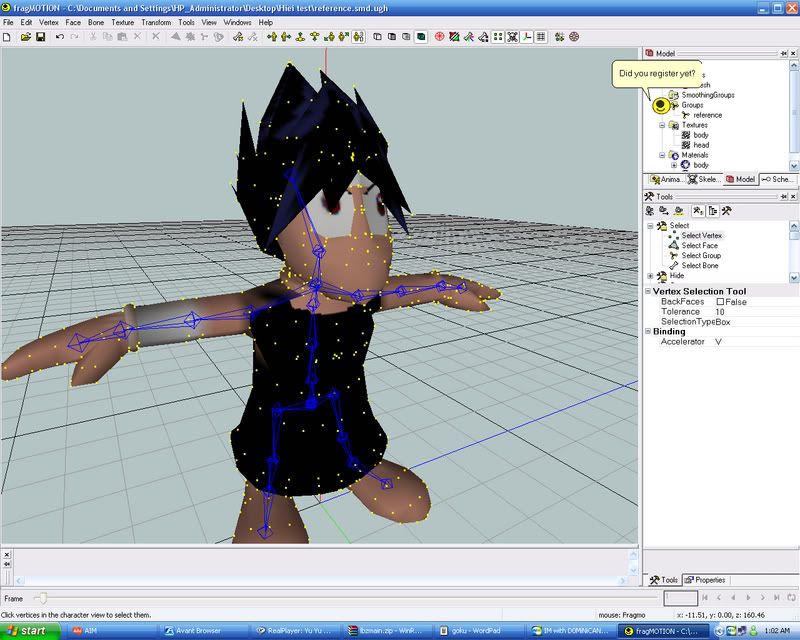Click the frame number input field

click(680, 598)
